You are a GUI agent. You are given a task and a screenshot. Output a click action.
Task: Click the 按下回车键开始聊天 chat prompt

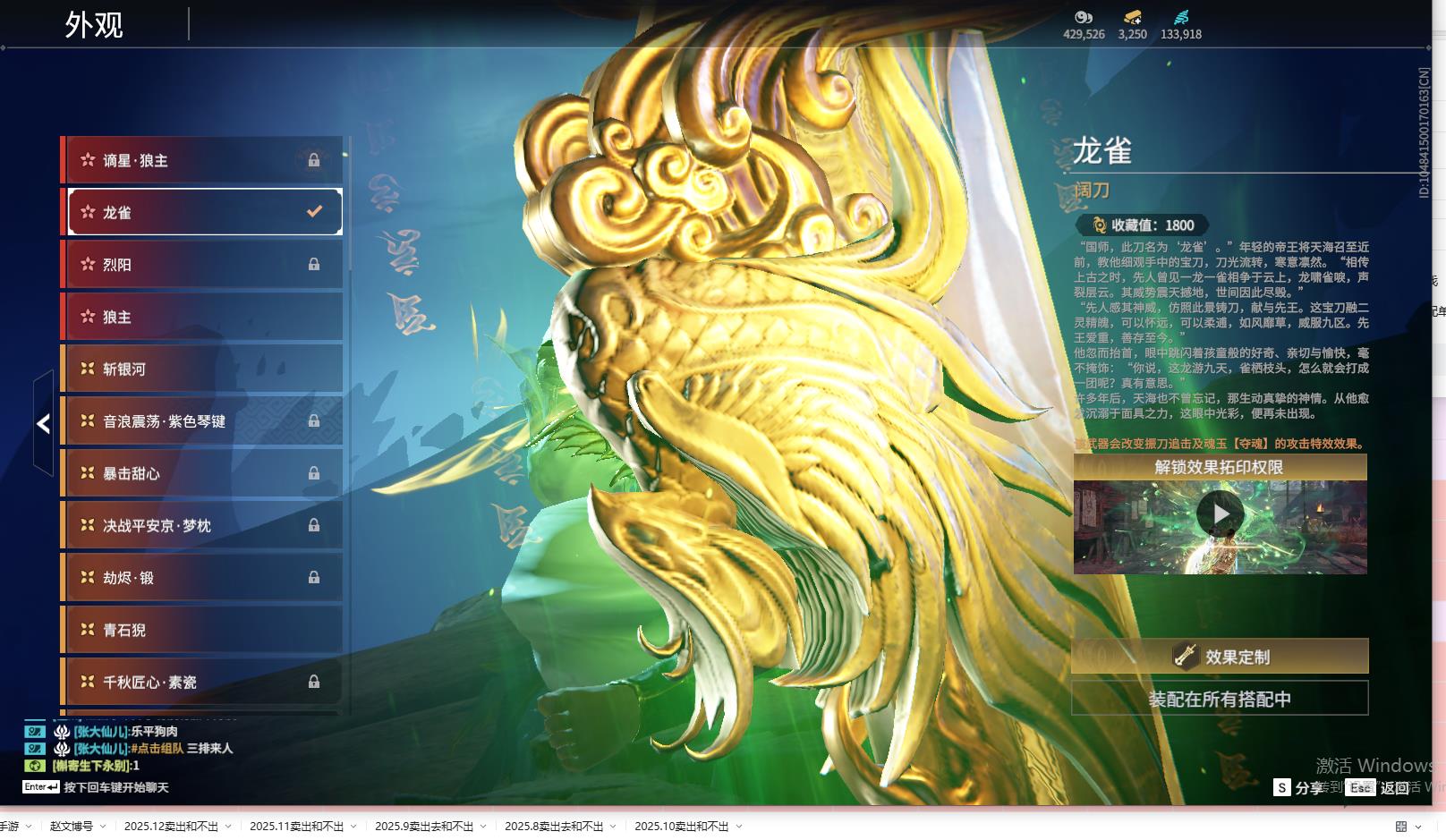tap(116, 788)
